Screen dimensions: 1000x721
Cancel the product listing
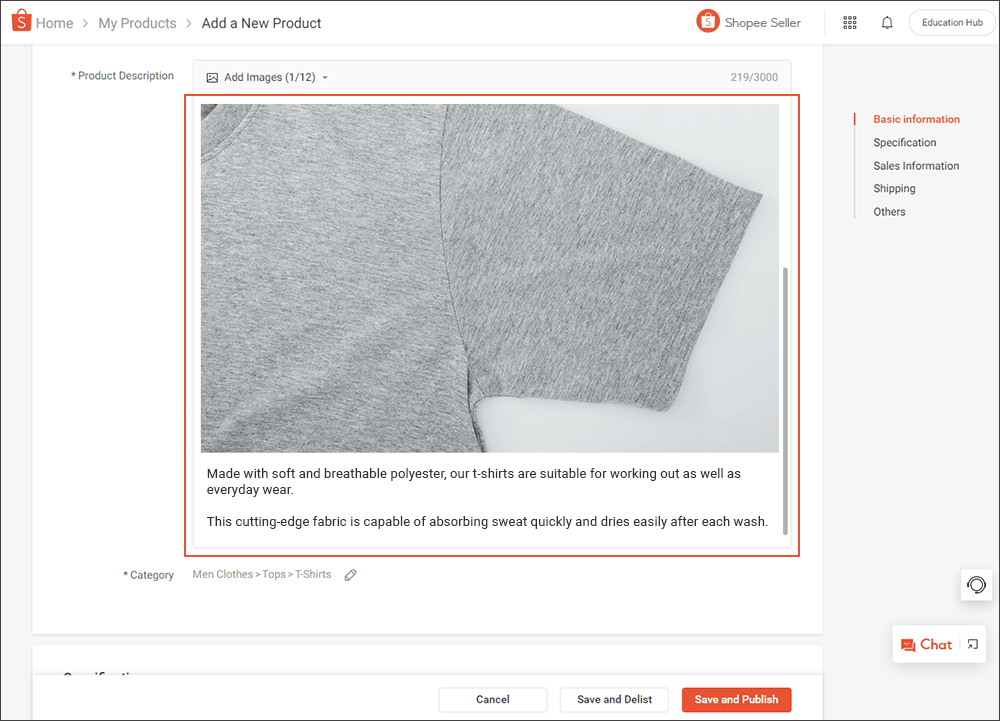(492, 699)
